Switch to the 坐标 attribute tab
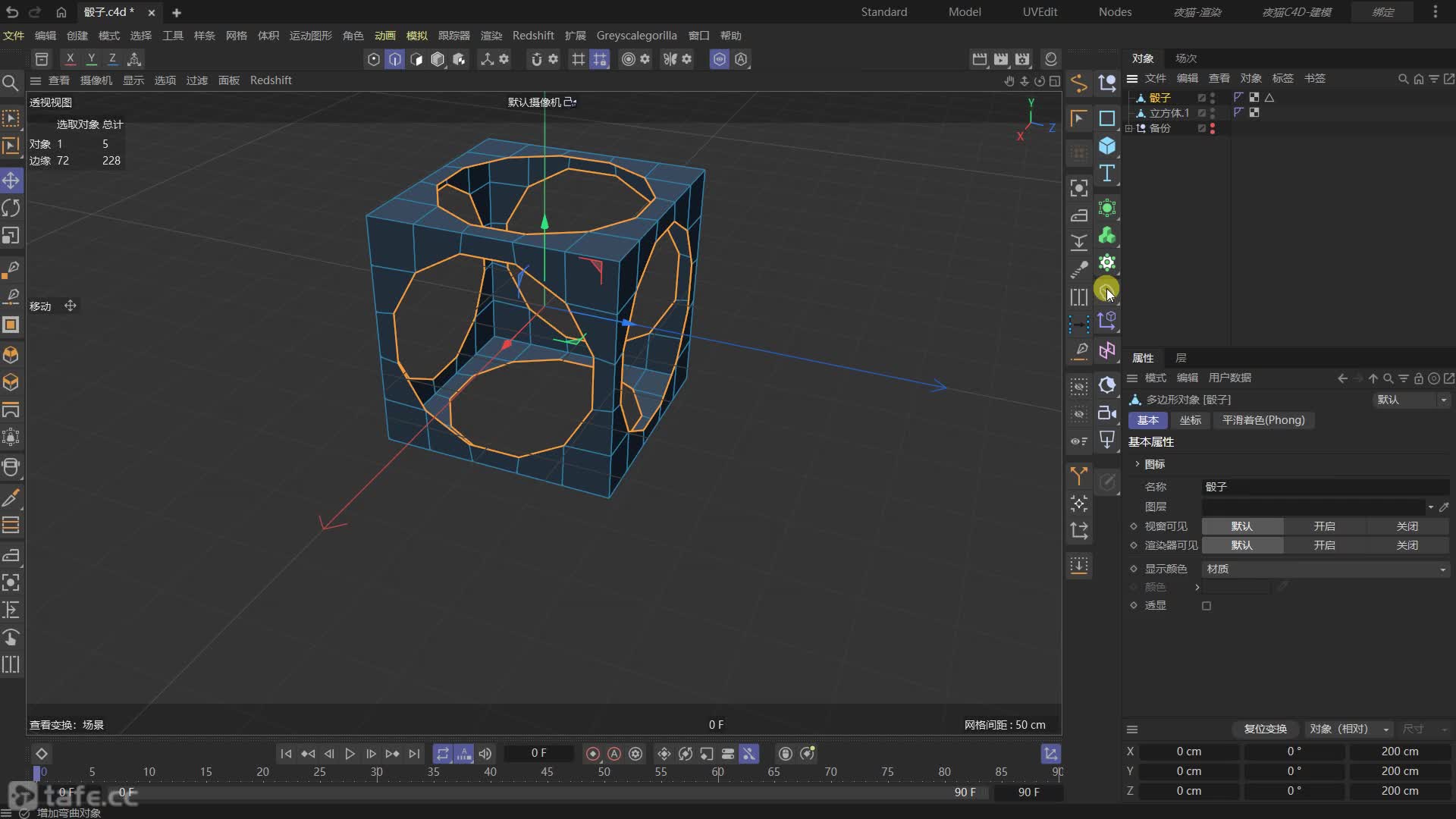The width and height of the screenshot is (1456, 819). point(1190,420)
